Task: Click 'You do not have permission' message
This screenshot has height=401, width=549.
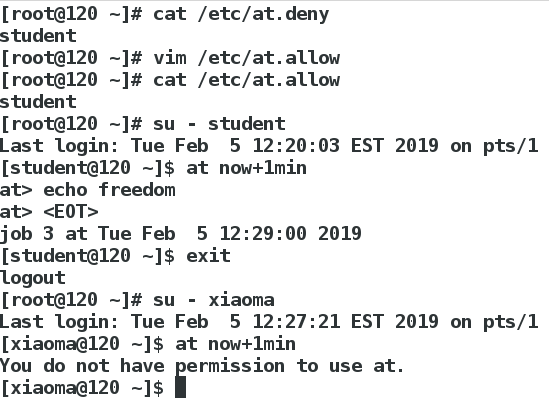Action: pos(202,366)
